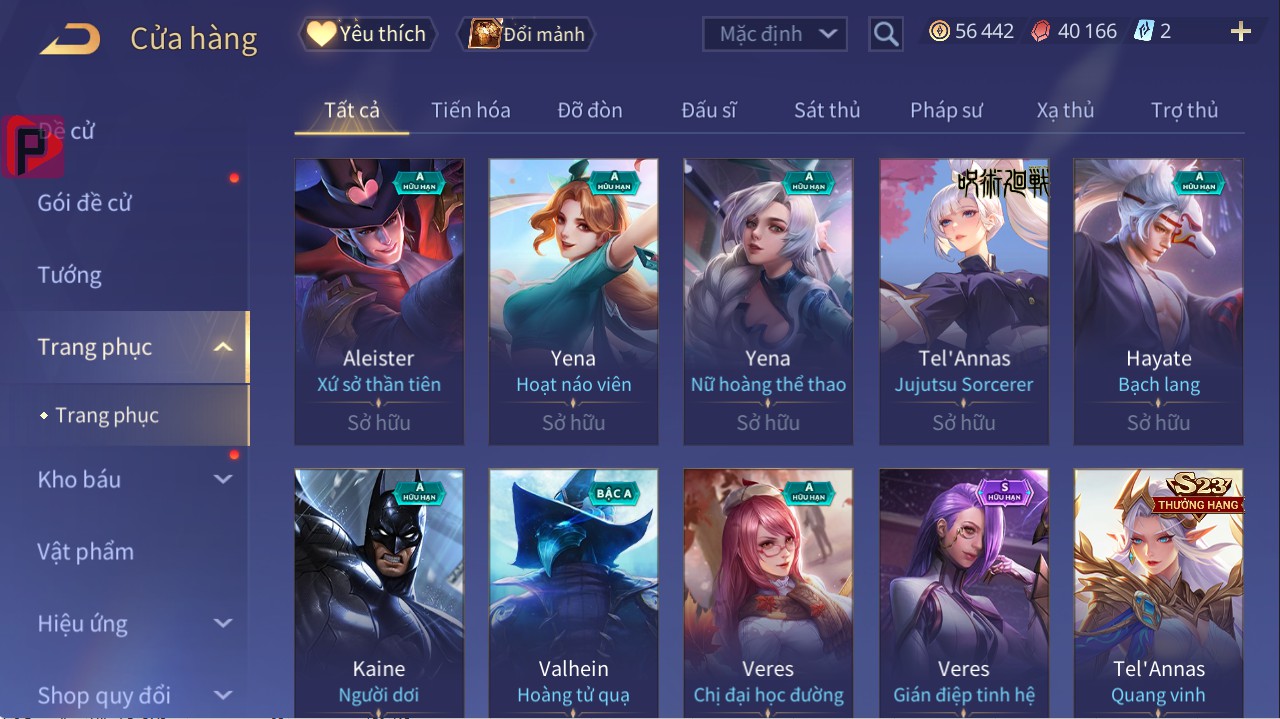Screen dimensions: 1280x719
Task: Select the Tiến hóa tab
Action: [x=470, y=110]
